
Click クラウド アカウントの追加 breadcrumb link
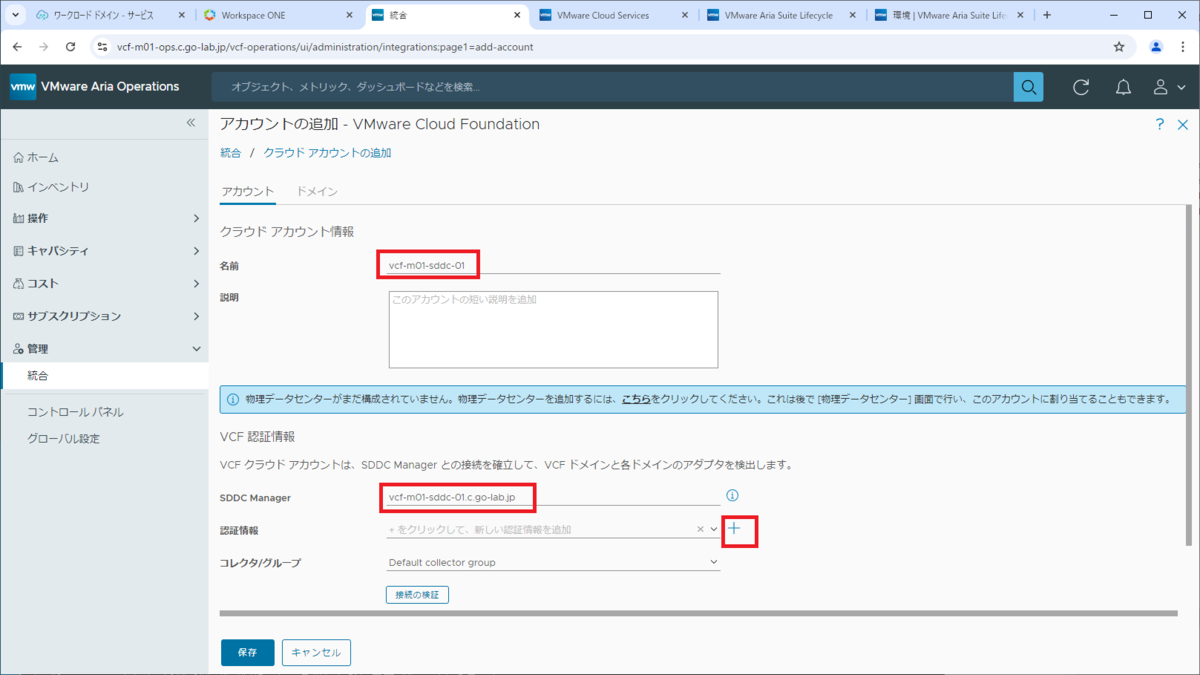(x=327, y=153)
